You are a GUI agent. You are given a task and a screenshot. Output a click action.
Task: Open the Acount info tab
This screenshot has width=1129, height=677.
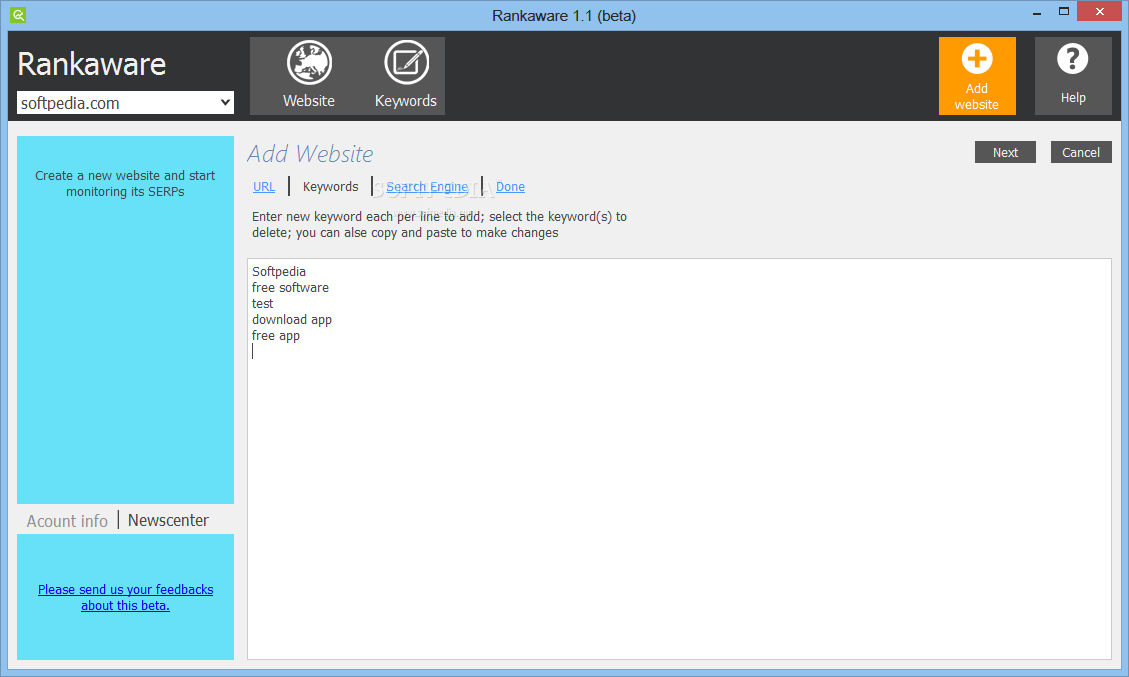point(67,521)
